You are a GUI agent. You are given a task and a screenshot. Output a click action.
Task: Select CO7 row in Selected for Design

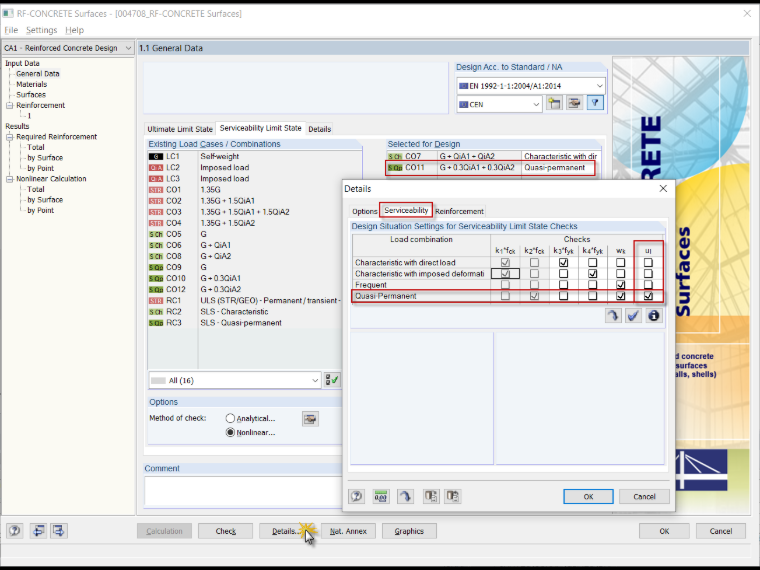(x=493, y=157)
